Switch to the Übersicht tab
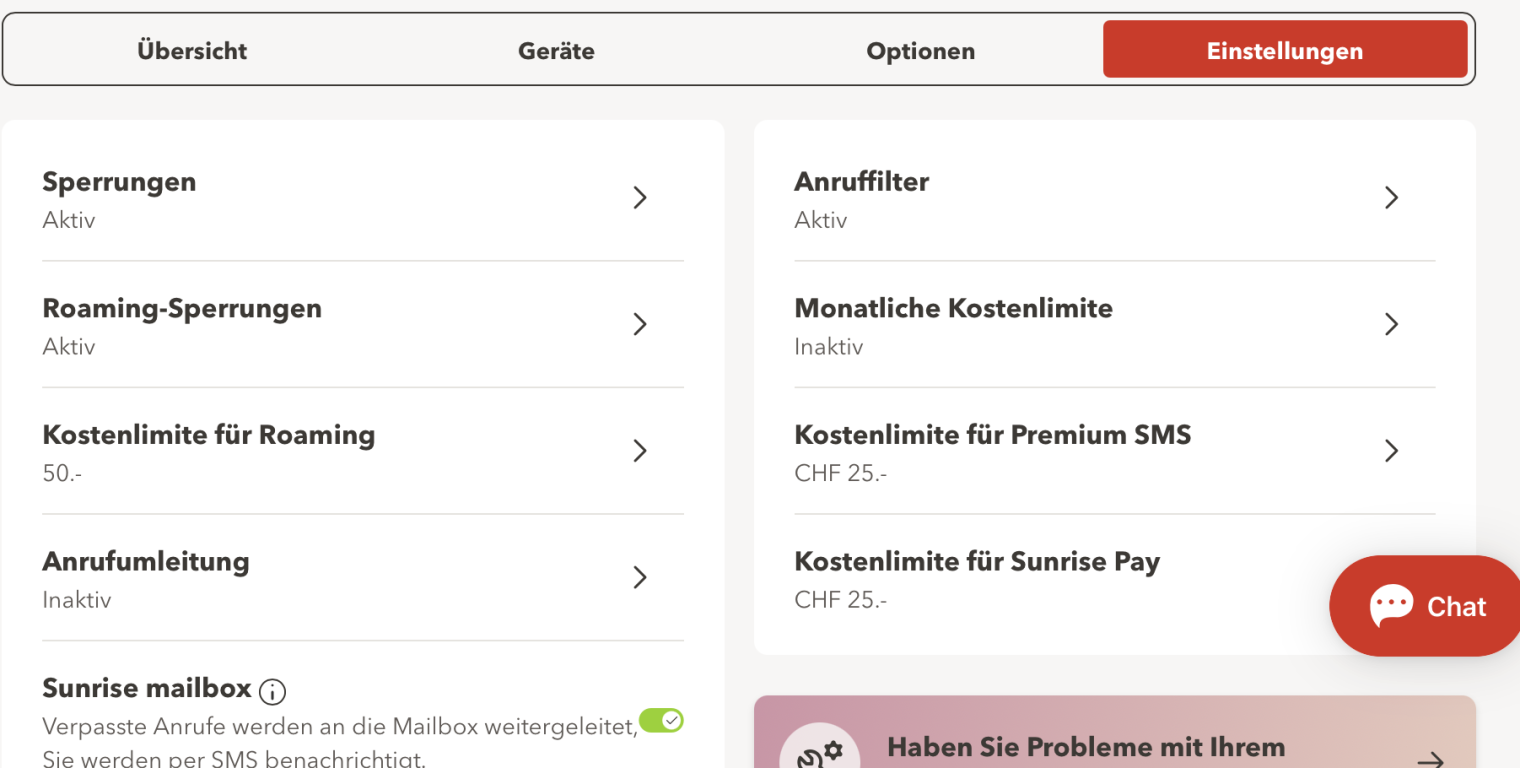 (192, 51)
